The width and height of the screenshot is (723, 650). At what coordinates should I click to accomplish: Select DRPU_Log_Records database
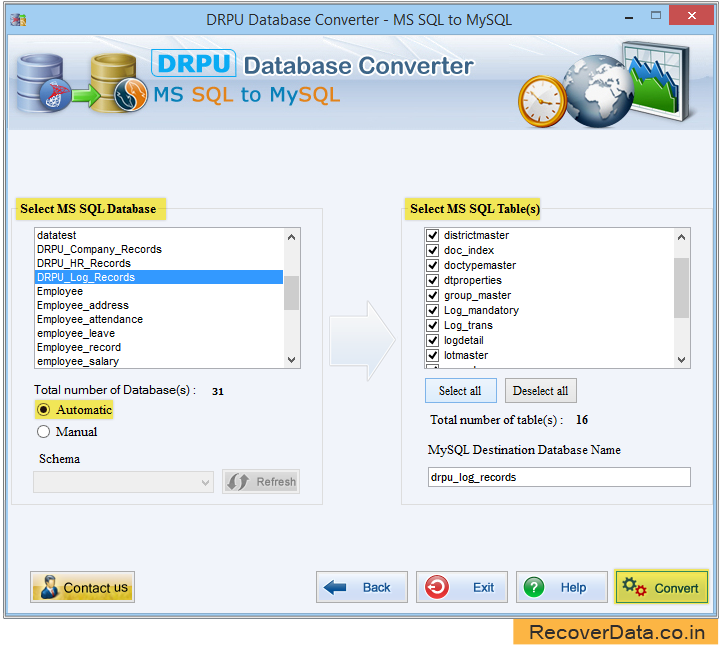click(x=159, y=277)
